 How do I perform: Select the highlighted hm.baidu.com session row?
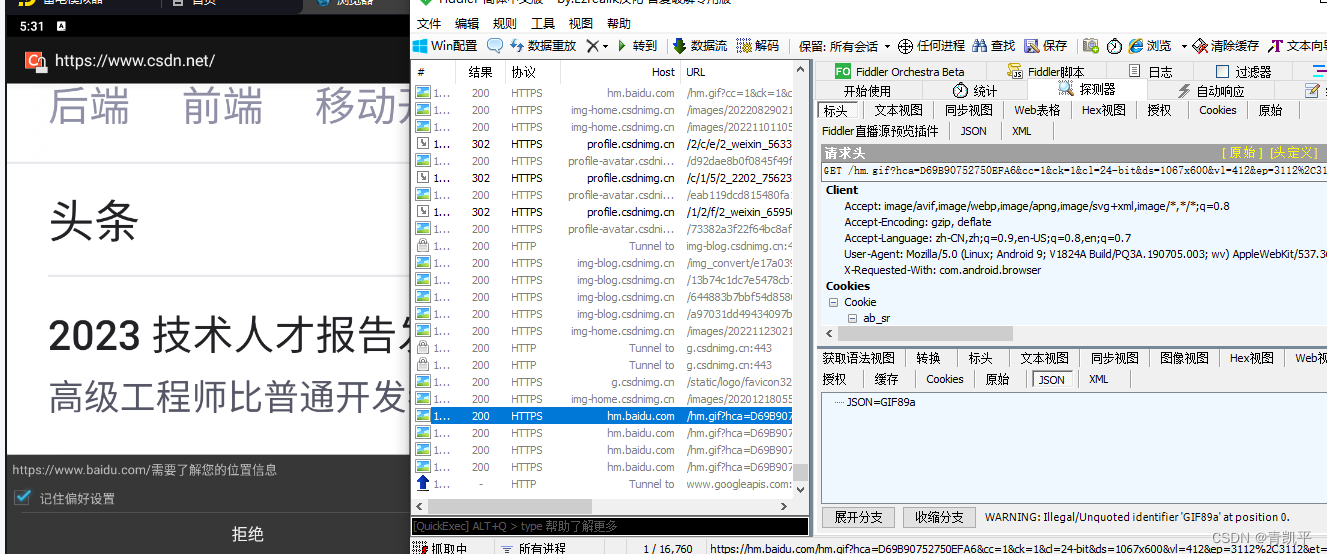tap(603, 416)
